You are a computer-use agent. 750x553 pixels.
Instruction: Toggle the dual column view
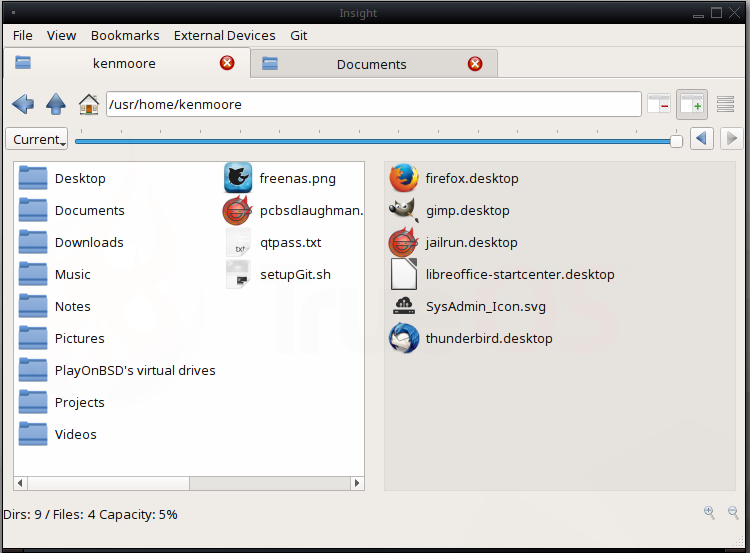[691, 104]
